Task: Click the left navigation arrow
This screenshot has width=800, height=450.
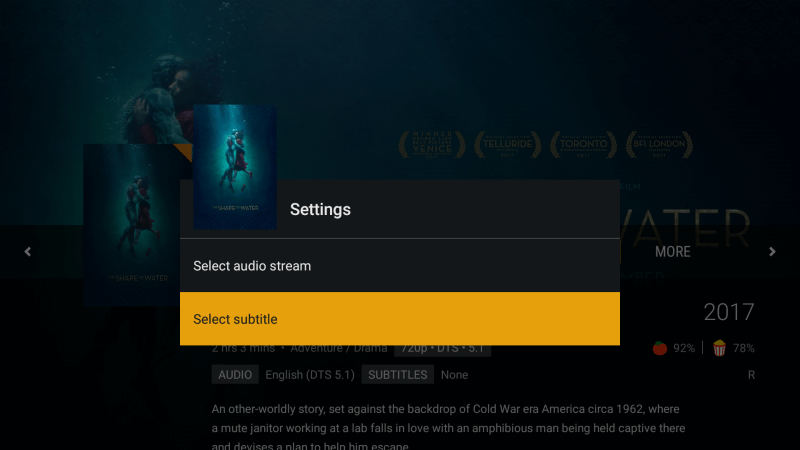Action: (x=28, y=252)
